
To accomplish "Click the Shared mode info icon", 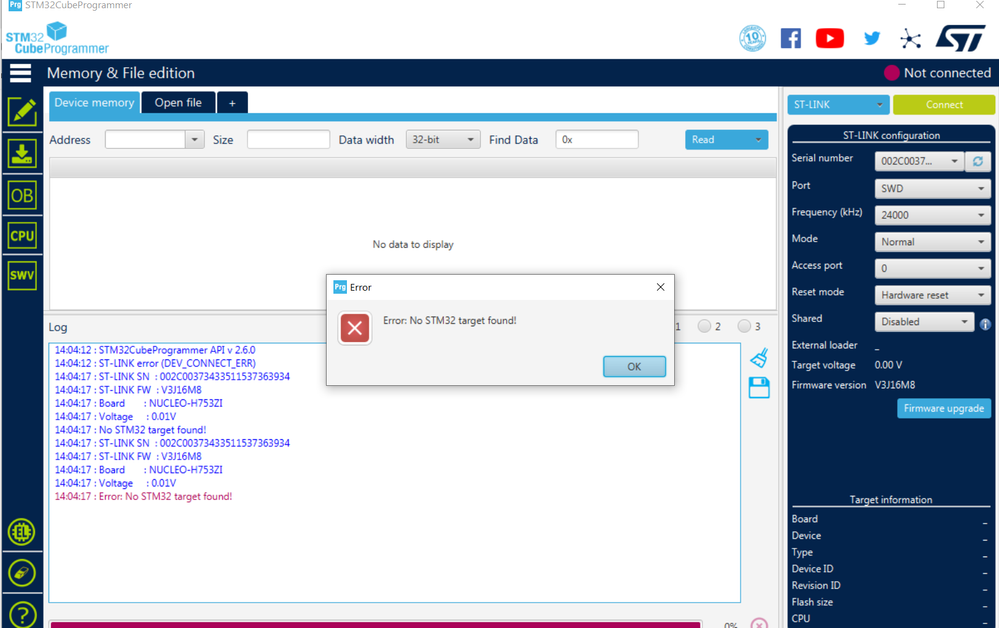I will tap(985, 324).
